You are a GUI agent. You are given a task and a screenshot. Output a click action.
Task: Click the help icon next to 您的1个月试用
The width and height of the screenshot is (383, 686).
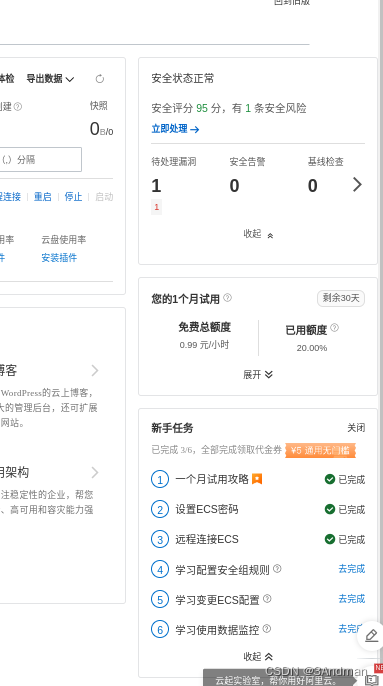(228, 298)
